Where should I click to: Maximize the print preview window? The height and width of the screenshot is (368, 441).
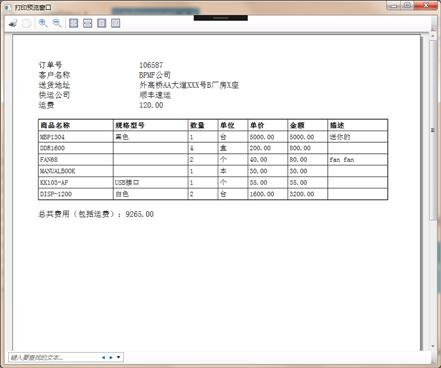407,6
